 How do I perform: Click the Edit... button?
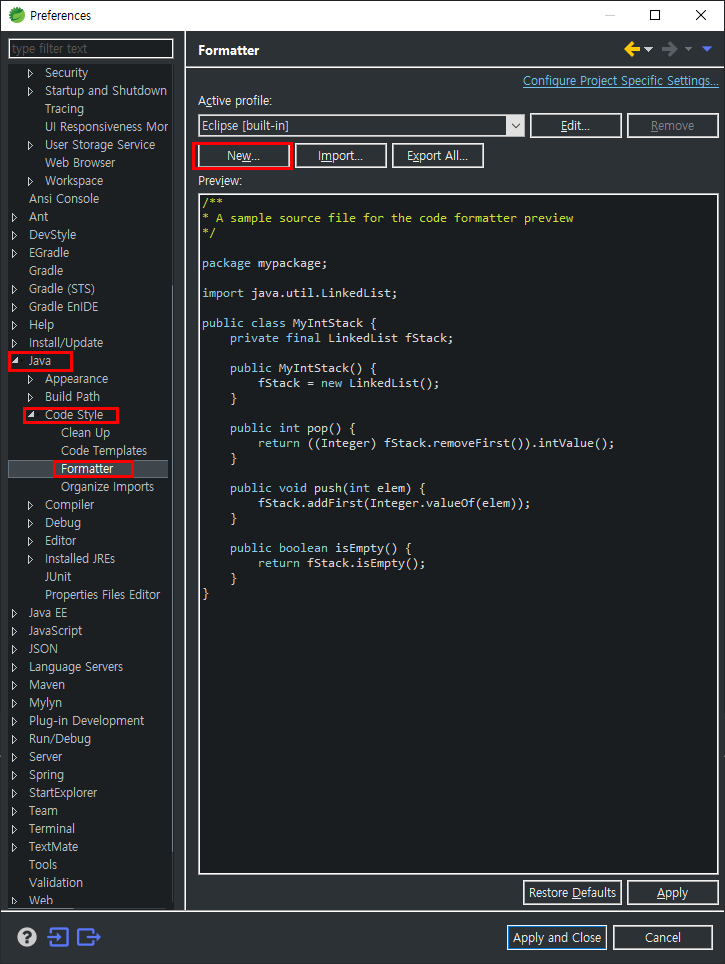576,125
